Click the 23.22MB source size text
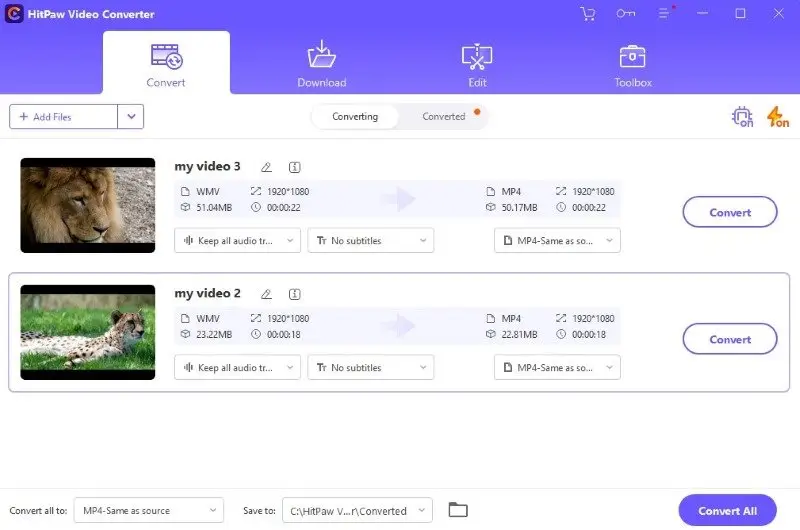 214,335
